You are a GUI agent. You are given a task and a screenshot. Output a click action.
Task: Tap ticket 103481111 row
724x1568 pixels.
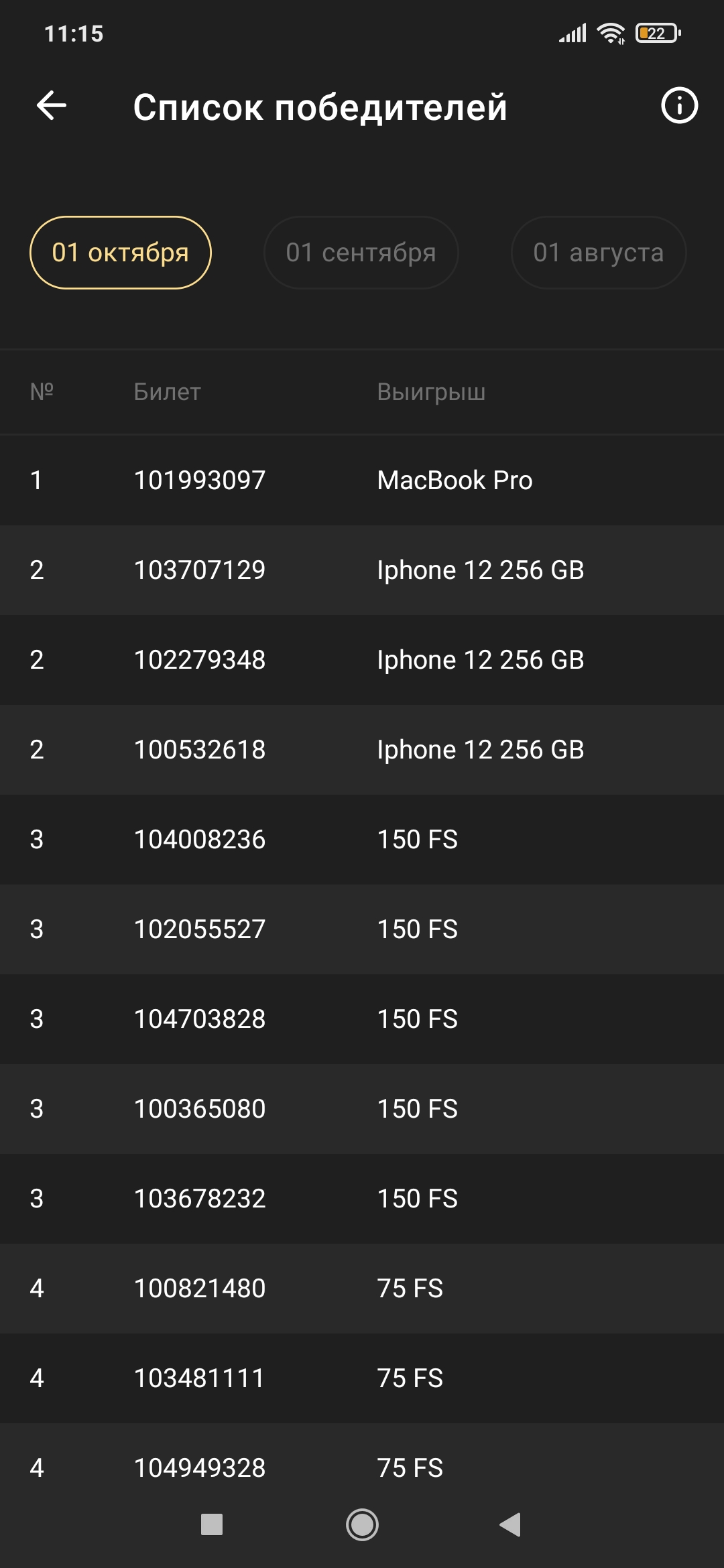[362, 1378]
